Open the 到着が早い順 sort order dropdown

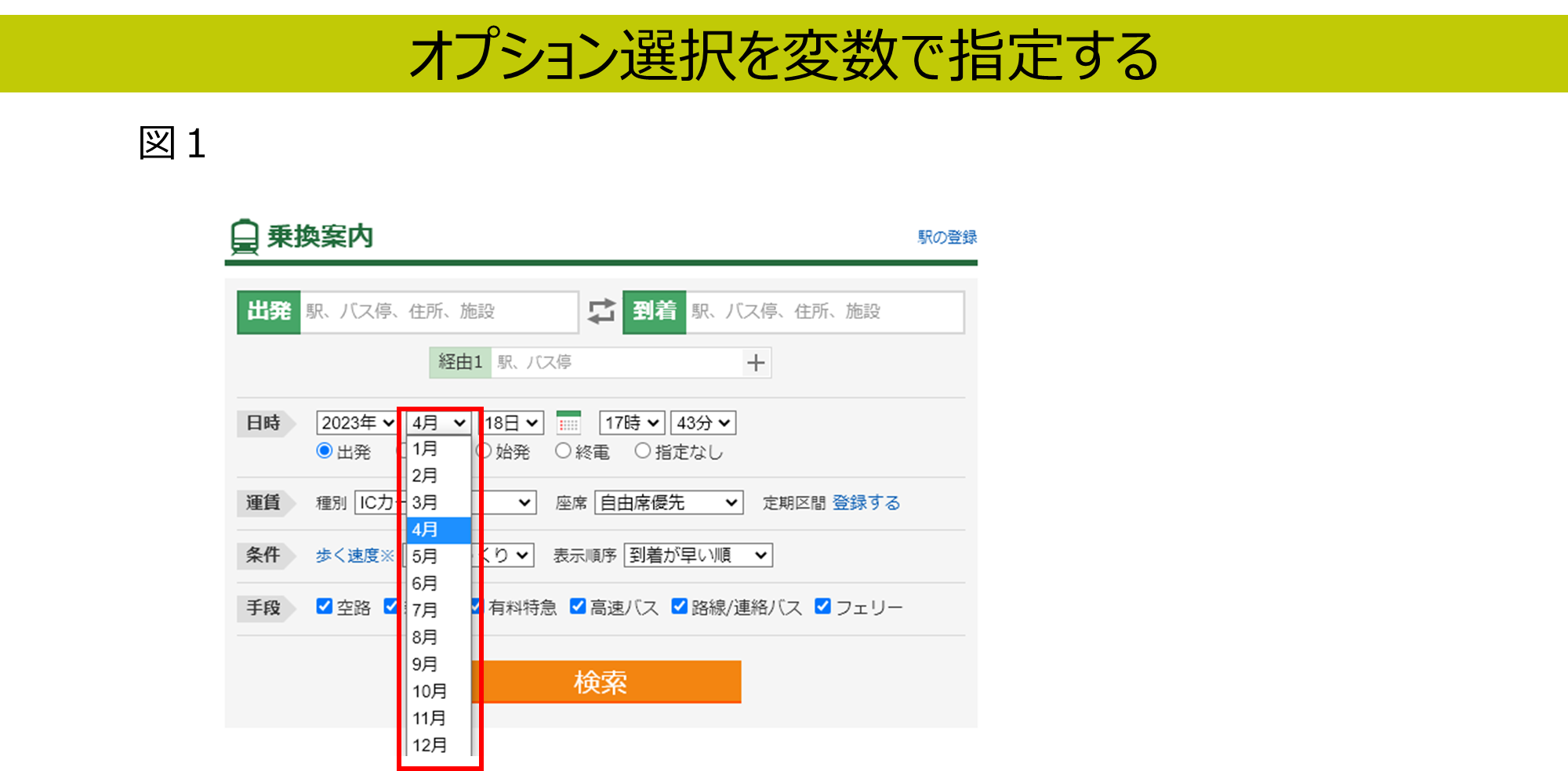698,556
